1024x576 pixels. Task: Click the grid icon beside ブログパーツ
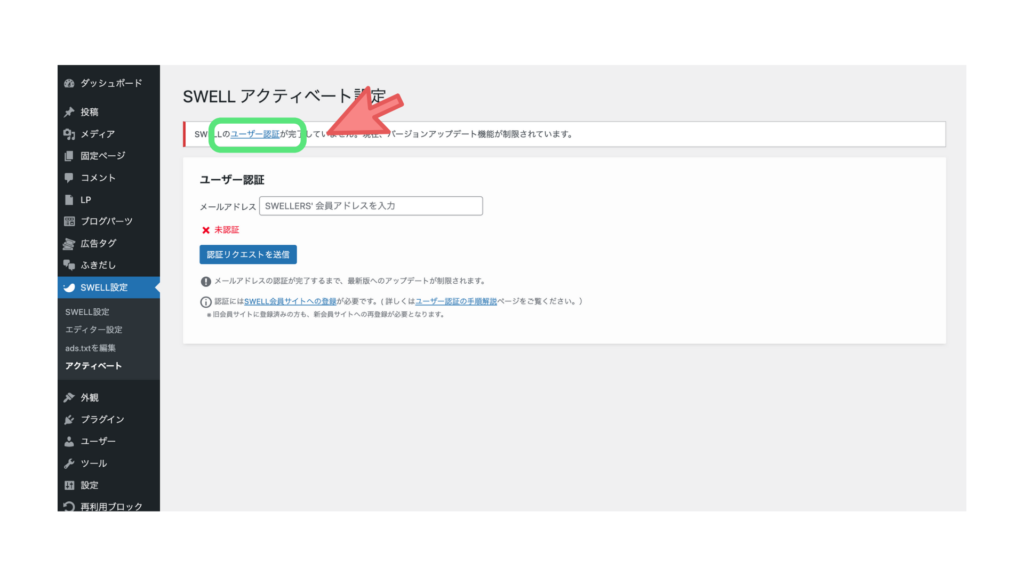[x=69, y=221]
